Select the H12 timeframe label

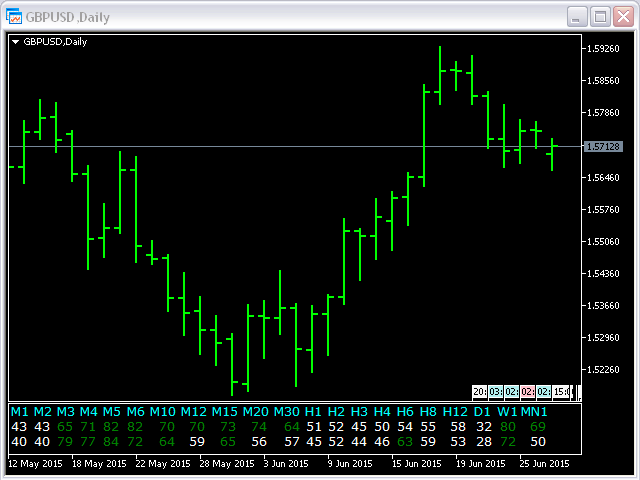(455, 412)
